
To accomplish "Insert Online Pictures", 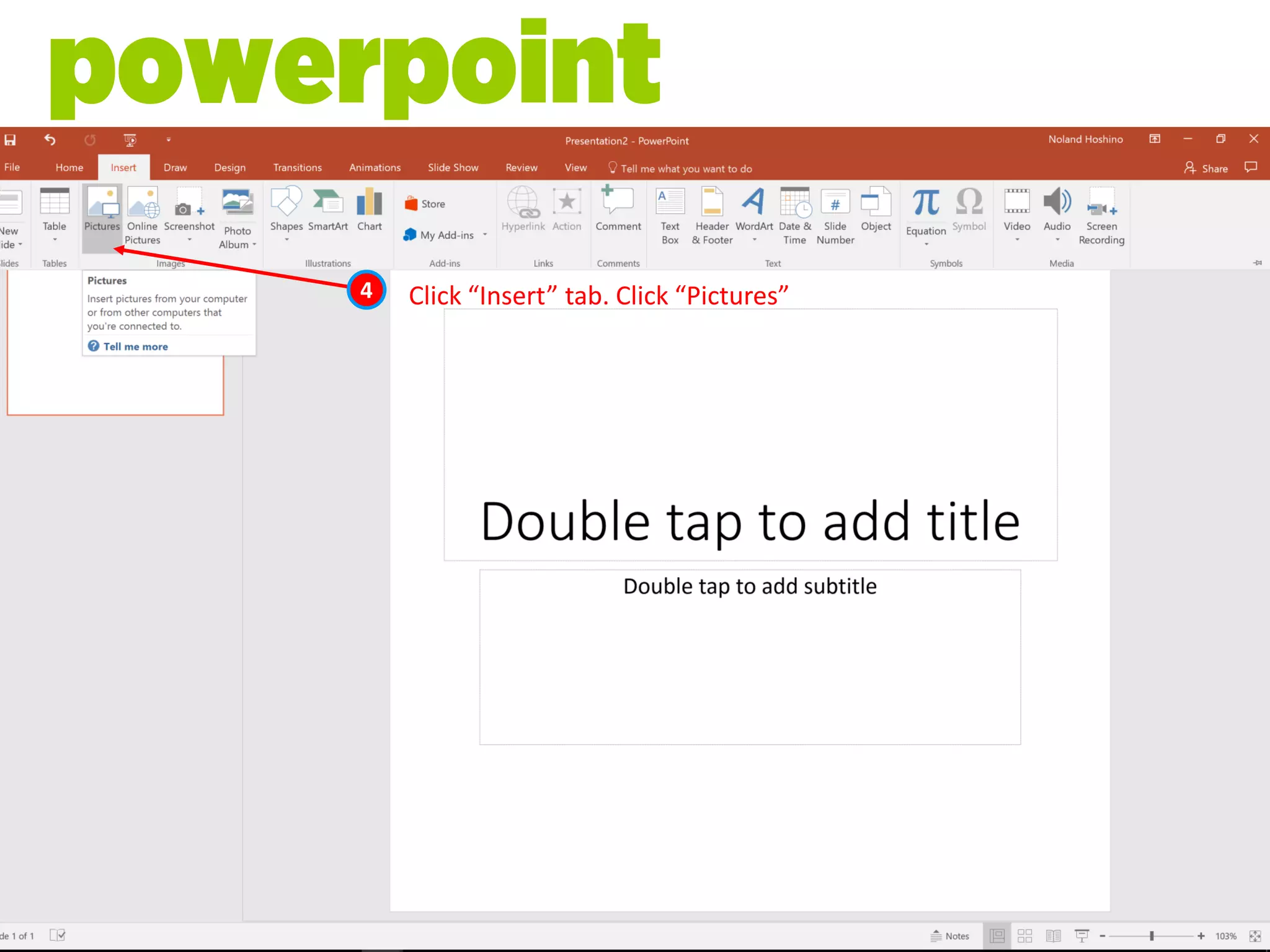I will [x=143, y=217].
